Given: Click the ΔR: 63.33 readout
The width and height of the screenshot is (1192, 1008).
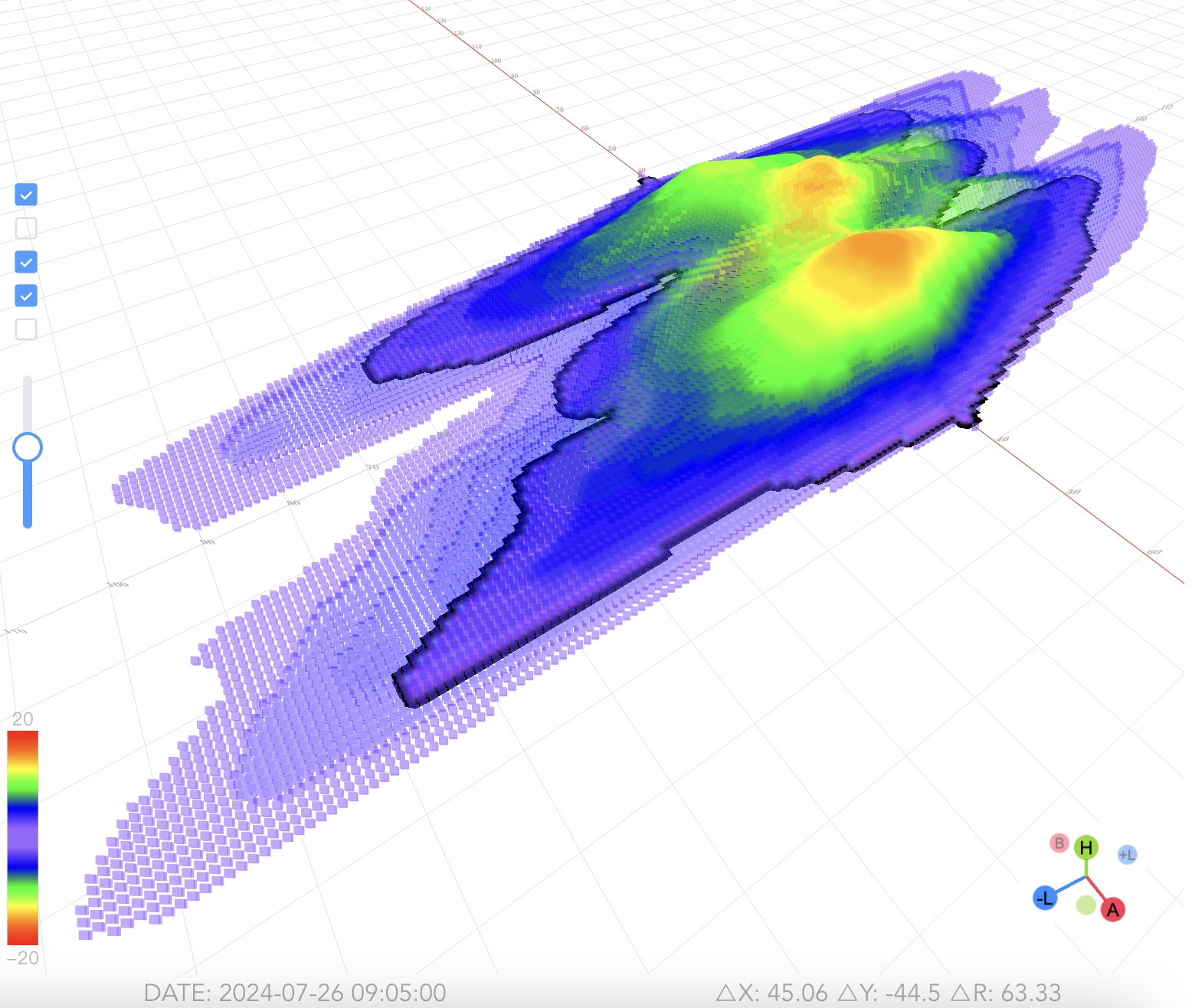Looking at the screenshot, I should click(1005, 993).
